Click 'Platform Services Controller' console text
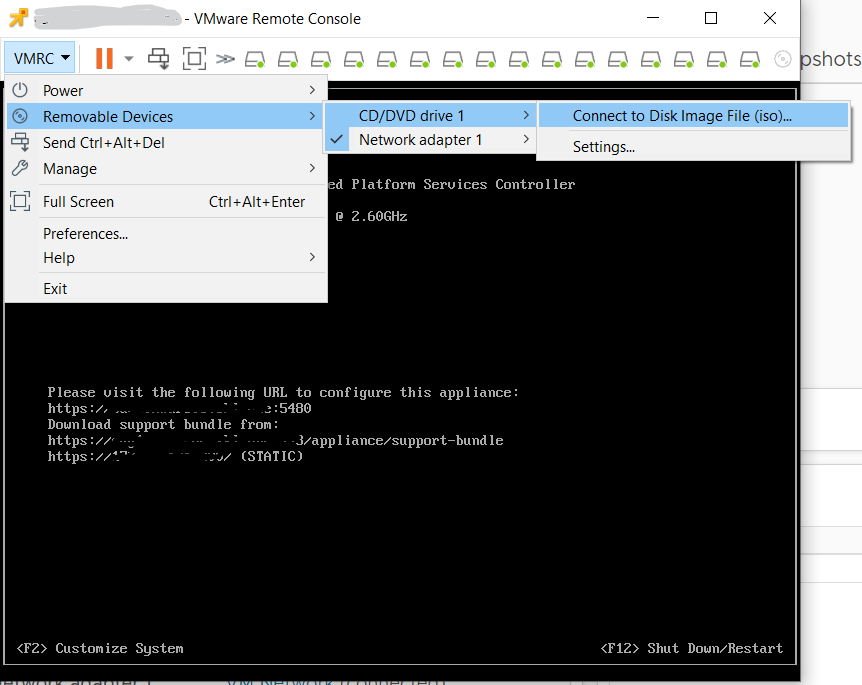 pyautogui.click(x=463, y=184)
